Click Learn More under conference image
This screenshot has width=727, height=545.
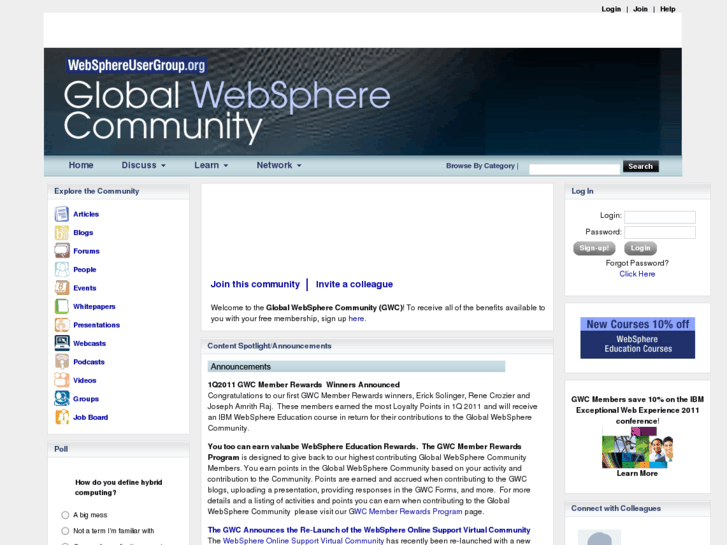[x=637, y=474]
